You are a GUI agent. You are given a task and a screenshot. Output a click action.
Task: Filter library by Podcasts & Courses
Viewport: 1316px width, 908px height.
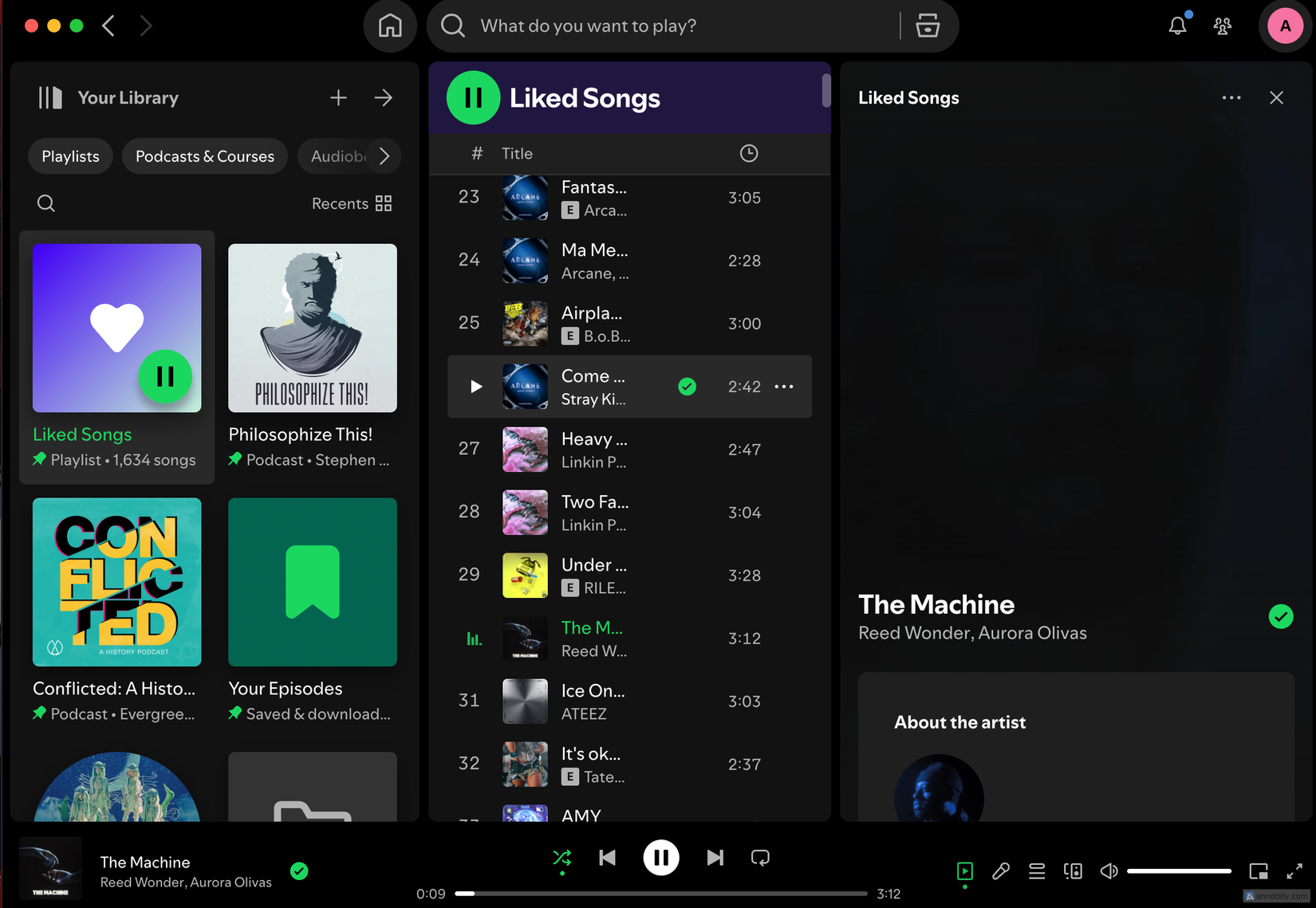coord(205,156)
